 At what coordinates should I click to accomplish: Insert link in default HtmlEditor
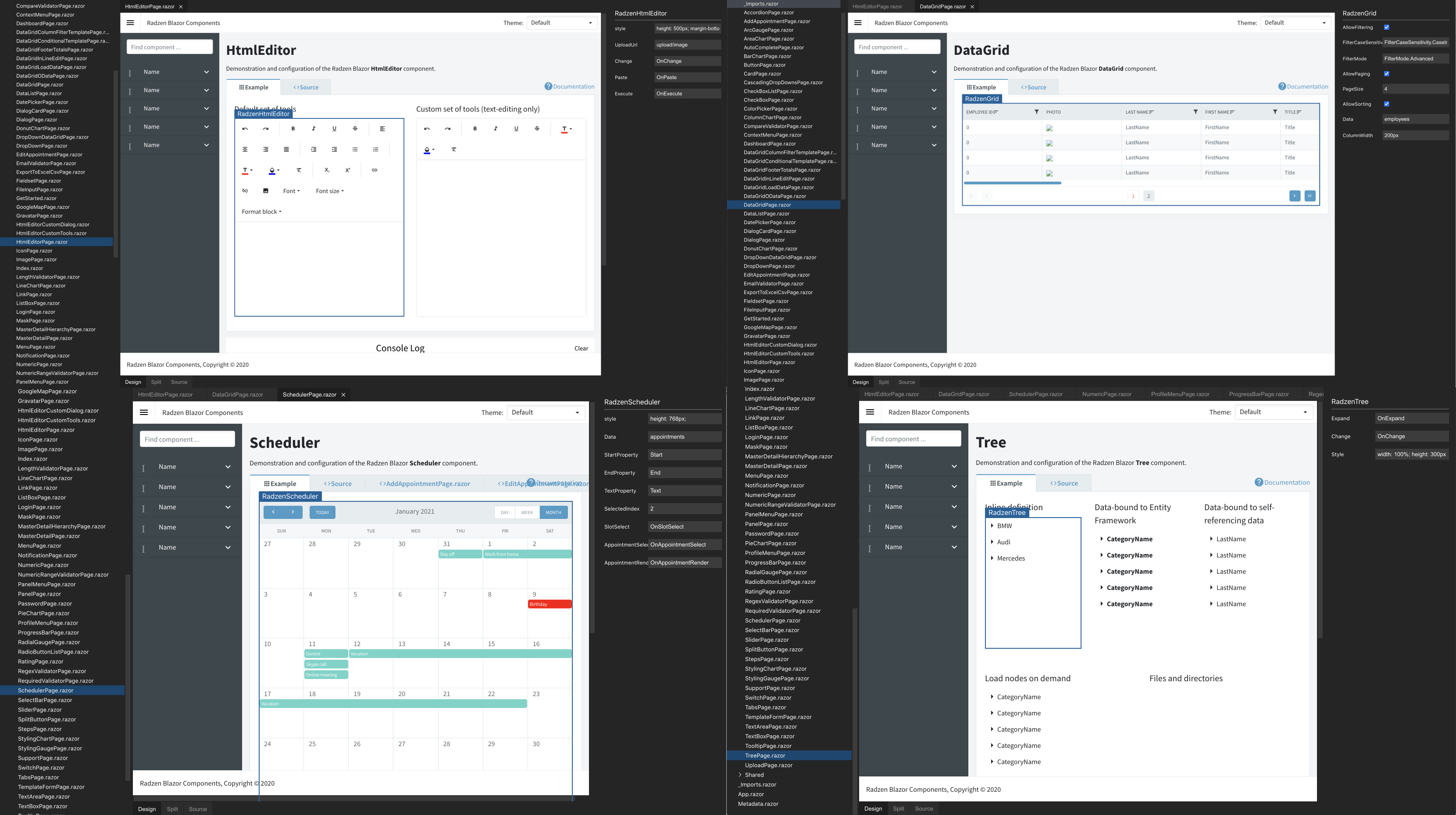[x=374, y=170]
